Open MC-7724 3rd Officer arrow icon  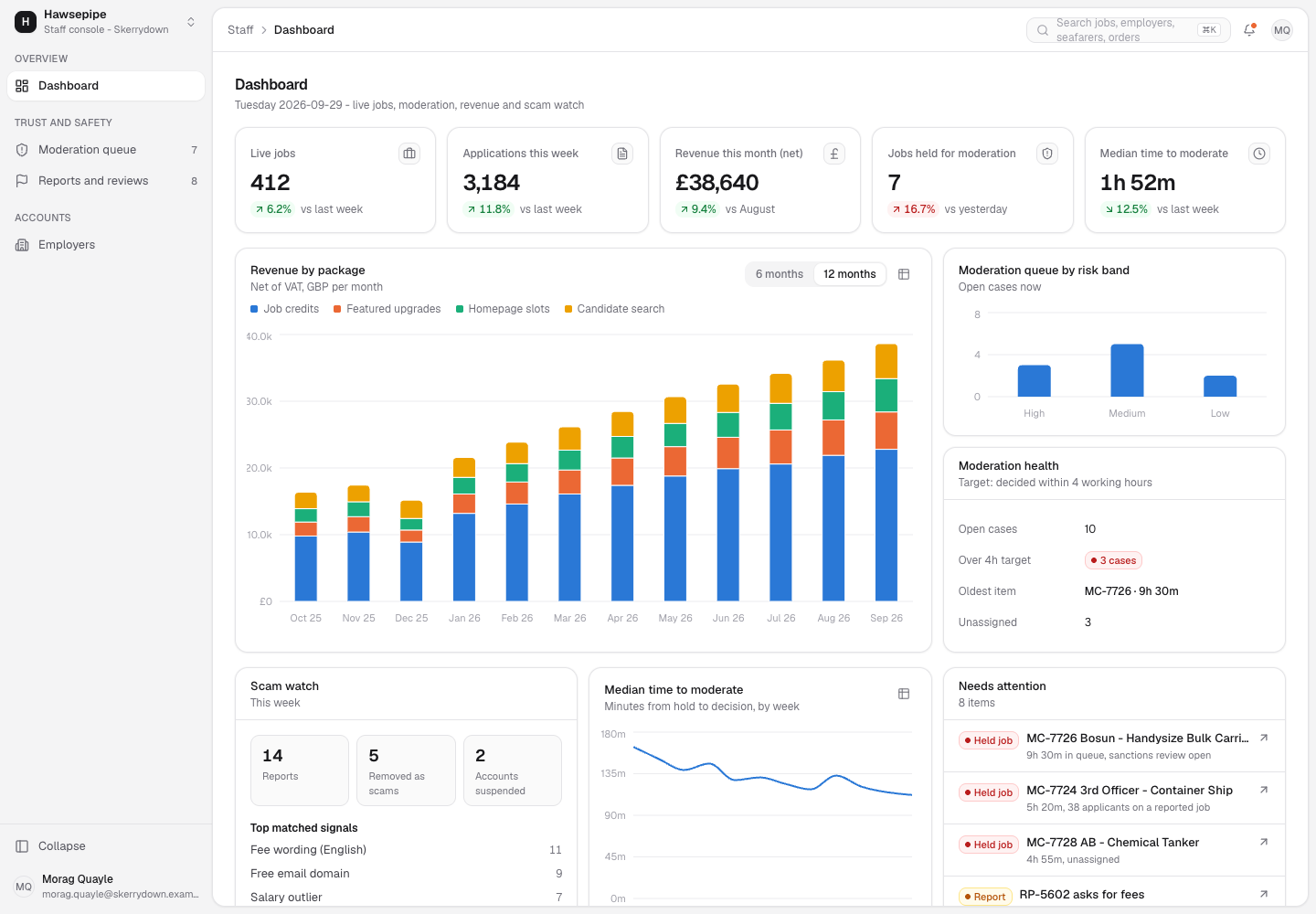1264,790
